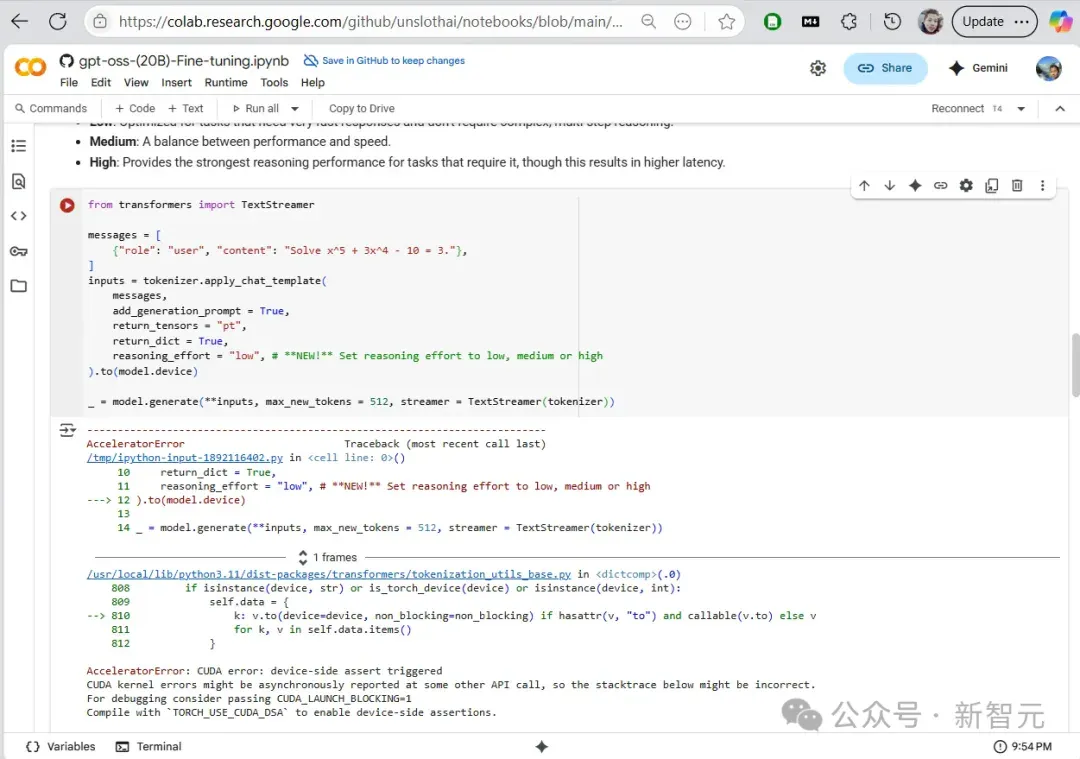Open the ipython-input traceback file link

click(185, 458)
